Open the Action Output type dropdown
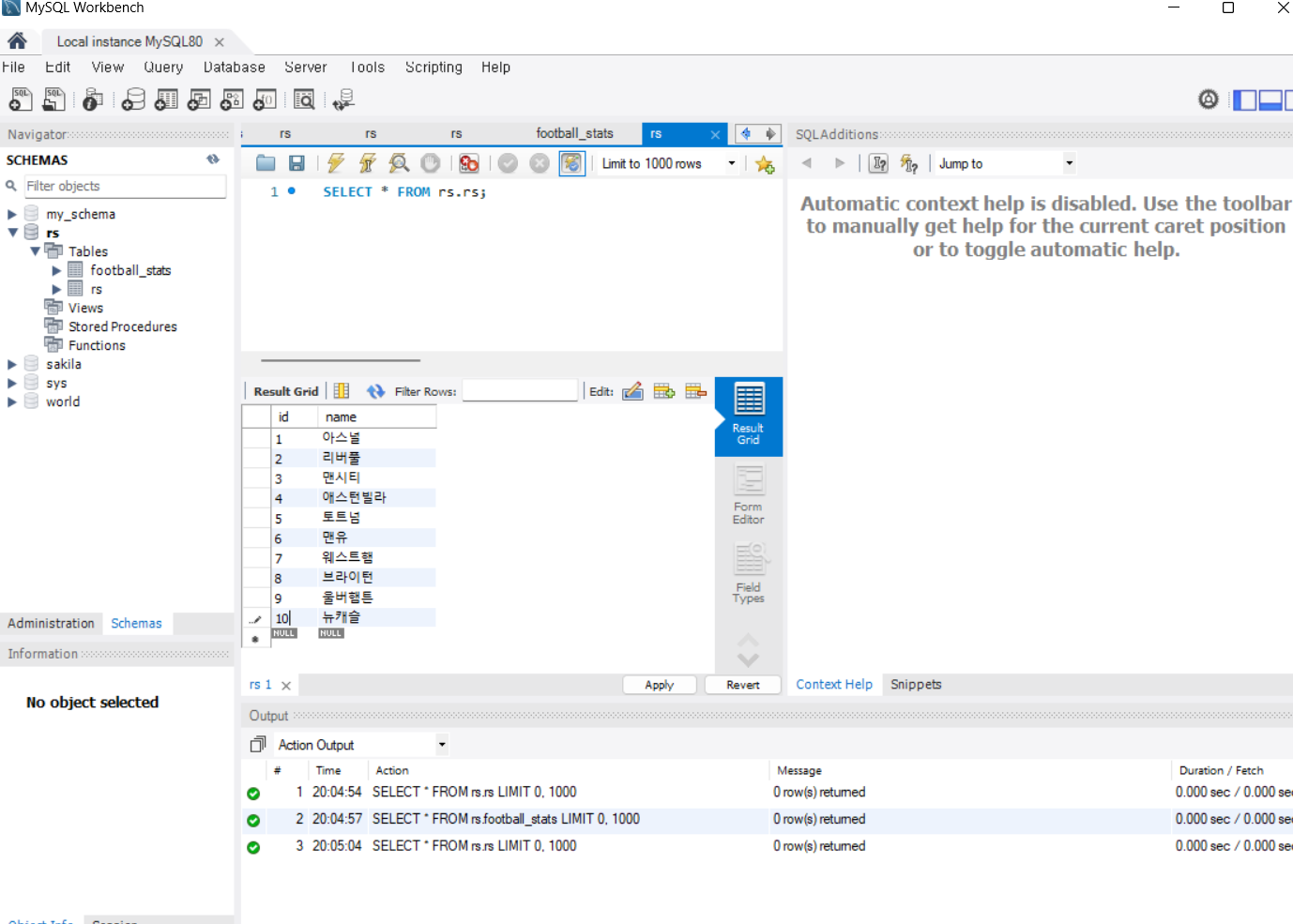Screen dimensions: 1293x924 click(442, 745)
